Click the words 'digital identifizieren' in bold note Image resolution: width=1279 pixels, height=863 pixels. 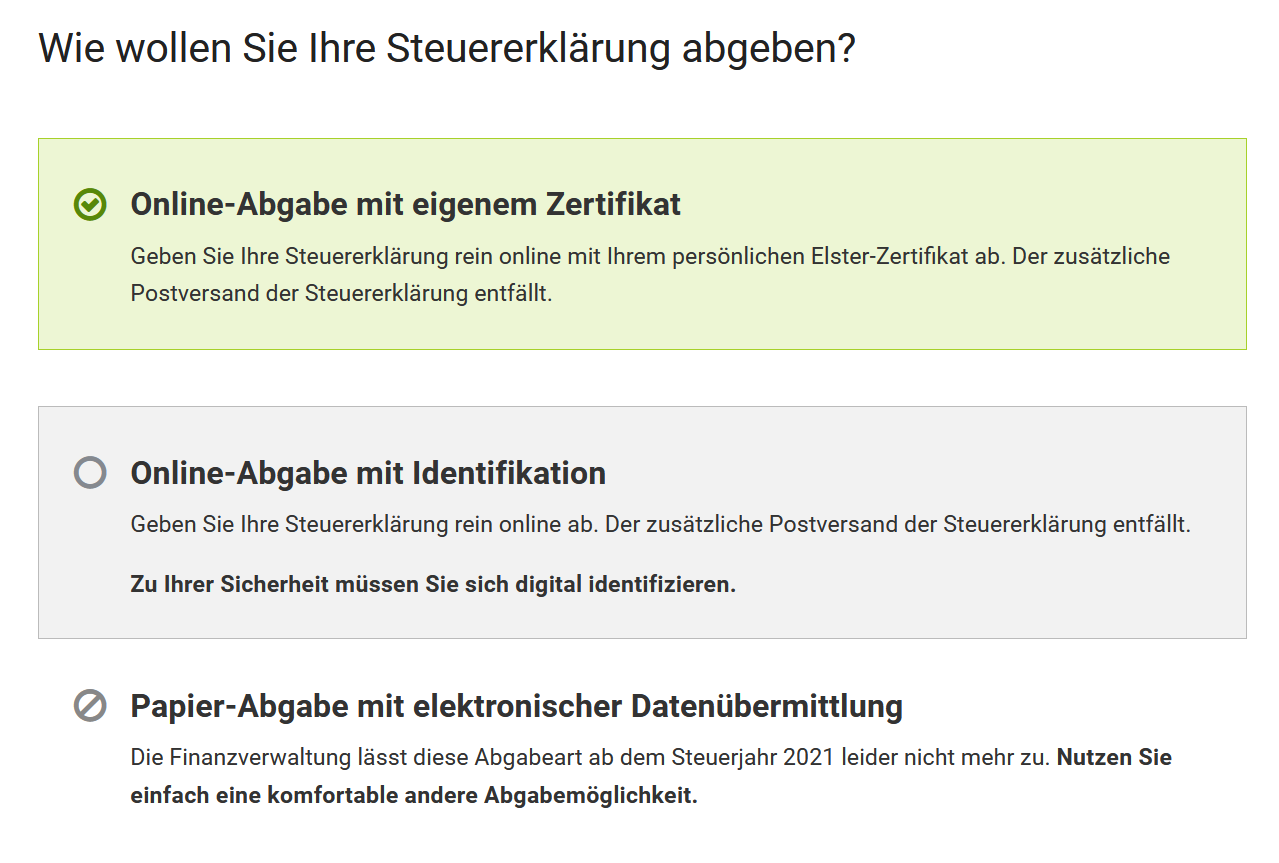[x=626, y=584]
